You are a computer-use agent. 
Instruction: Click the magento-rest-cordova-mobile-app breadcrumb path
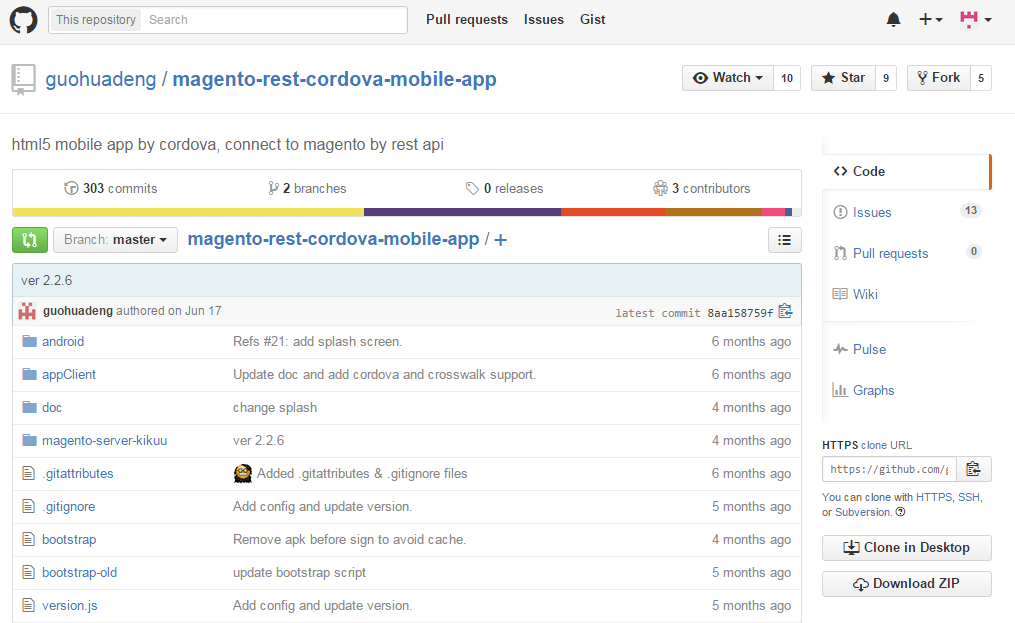333,239
